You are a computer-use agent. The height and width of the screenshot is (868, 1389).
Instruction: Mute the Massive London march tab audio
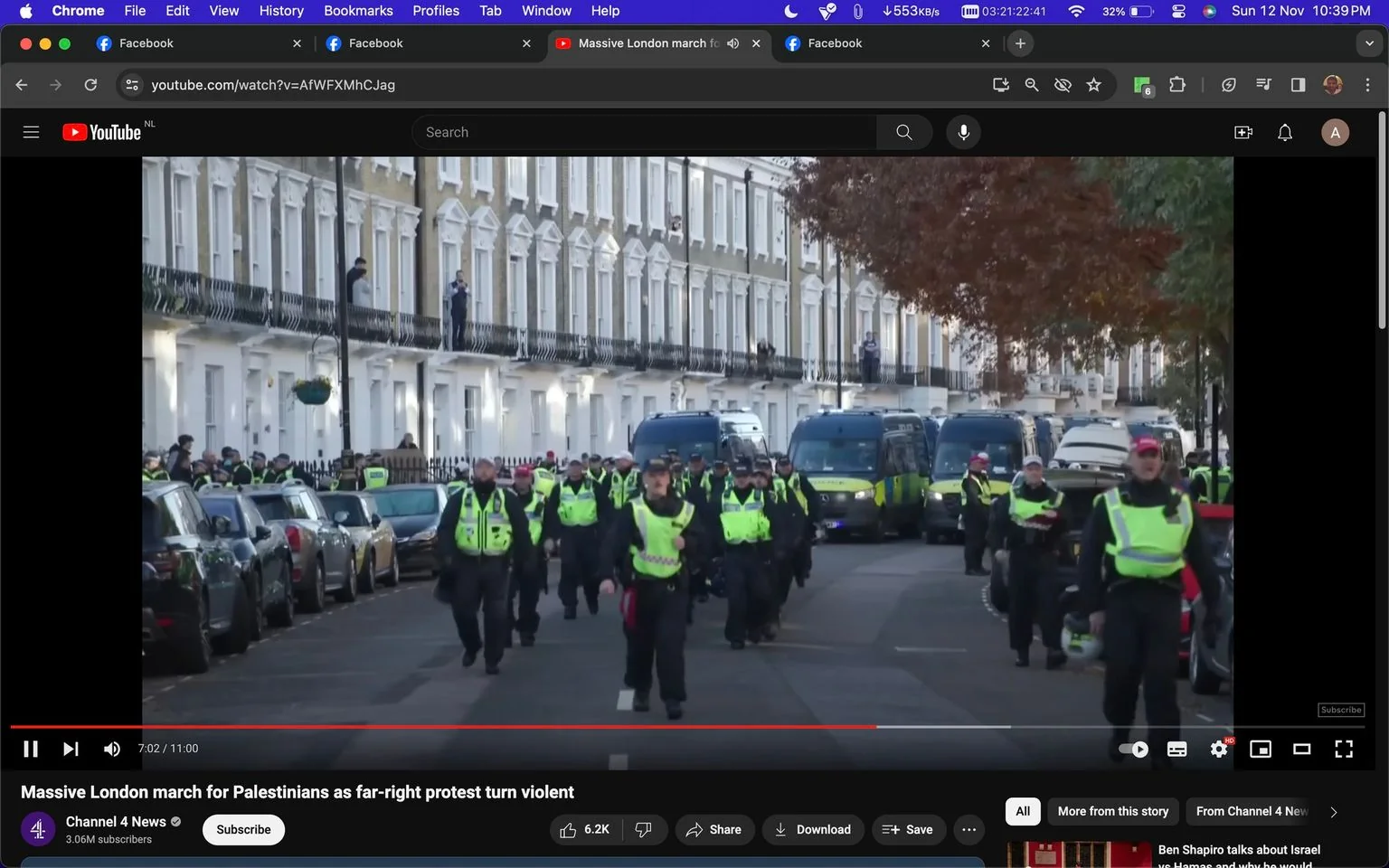coord(732,43)
